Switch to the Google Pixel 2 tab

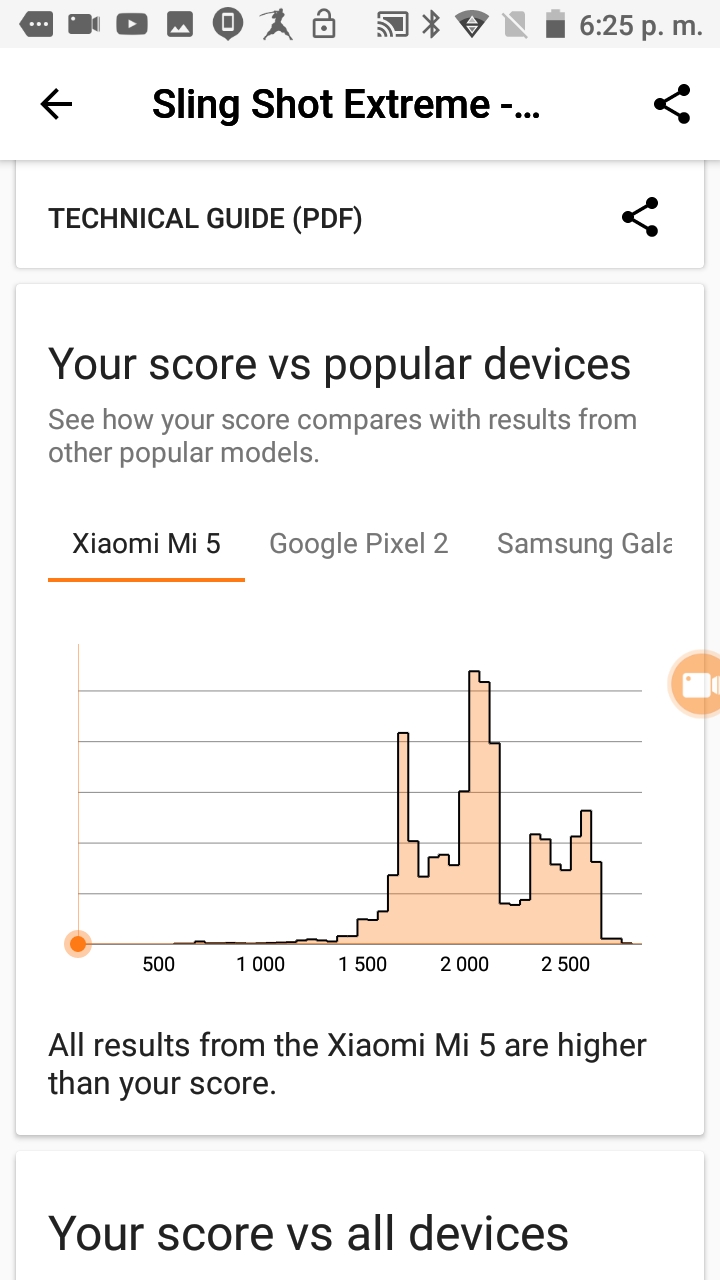359,544
